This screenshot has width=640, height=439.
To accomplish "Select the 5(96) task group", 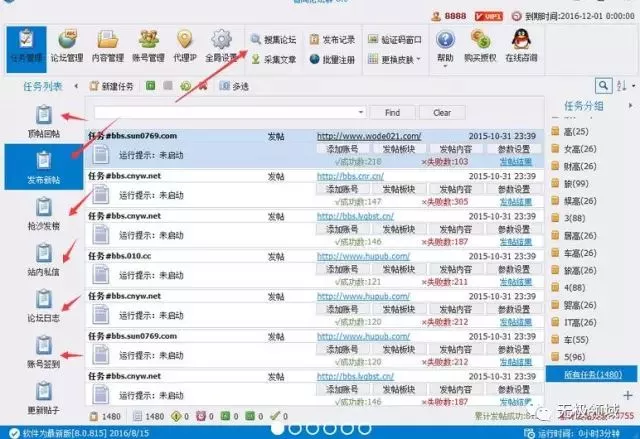I will click(569, 357).
